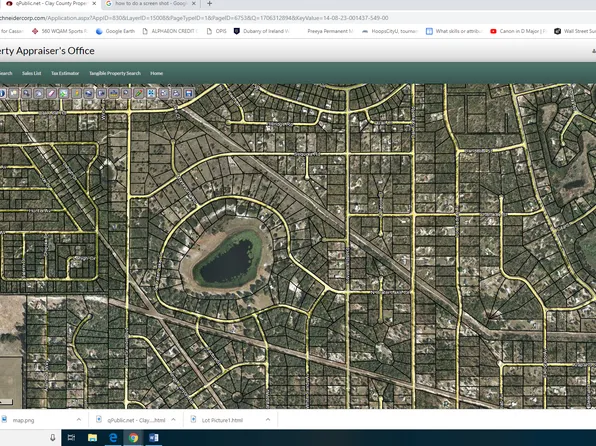This screenshot has height=446, width=596.
Task: Open Tangible Property Search menu item
Action: click(115, 73)
